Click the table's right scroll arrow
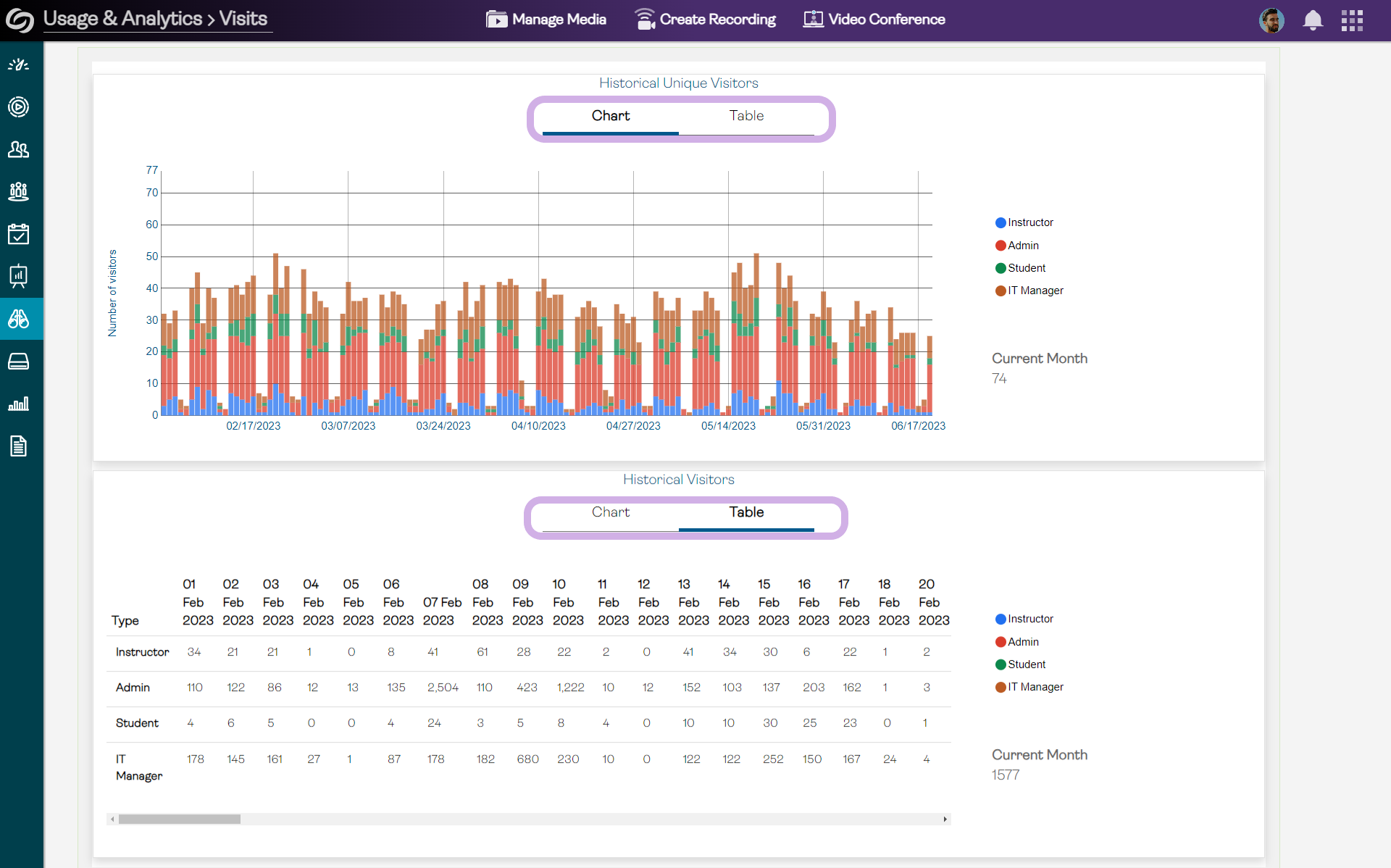Viewport: 1391px width, 868px height. (945, 819)
